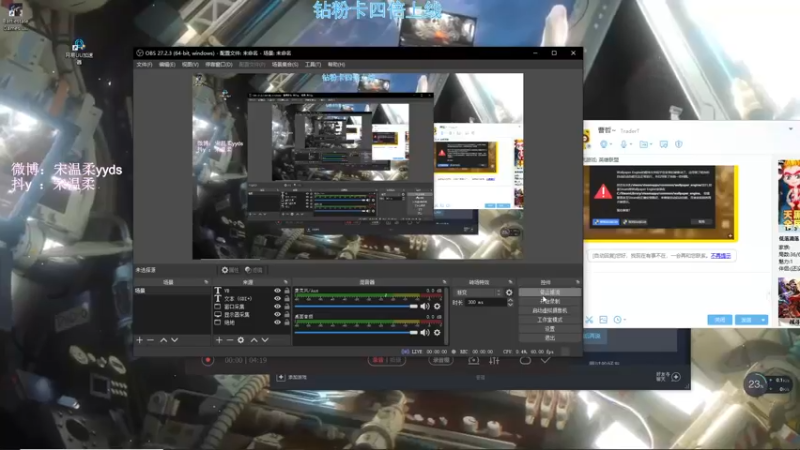Viewport: 800px width, 450px height.
Task: Expand voice call options arrow in QQ
Action: [611, 145]
